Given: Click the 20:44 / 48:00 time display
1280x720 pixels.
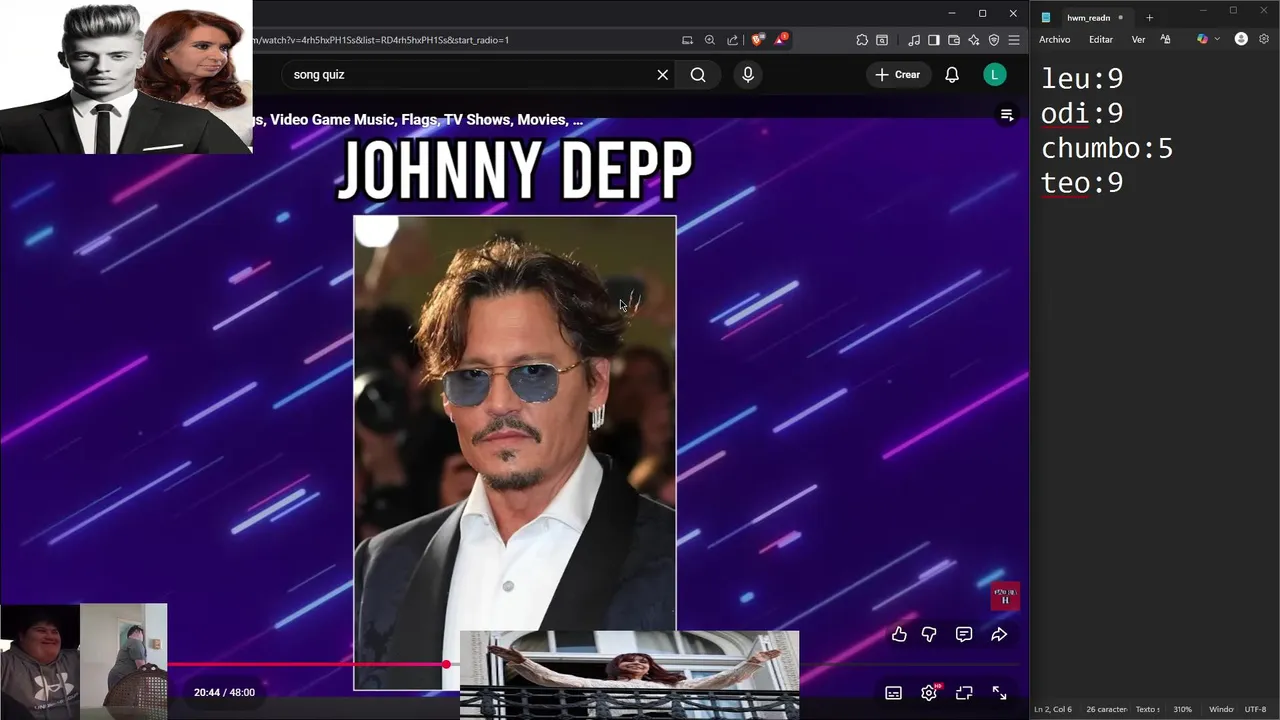Looking at the screenshot, I should coord(224,692).
